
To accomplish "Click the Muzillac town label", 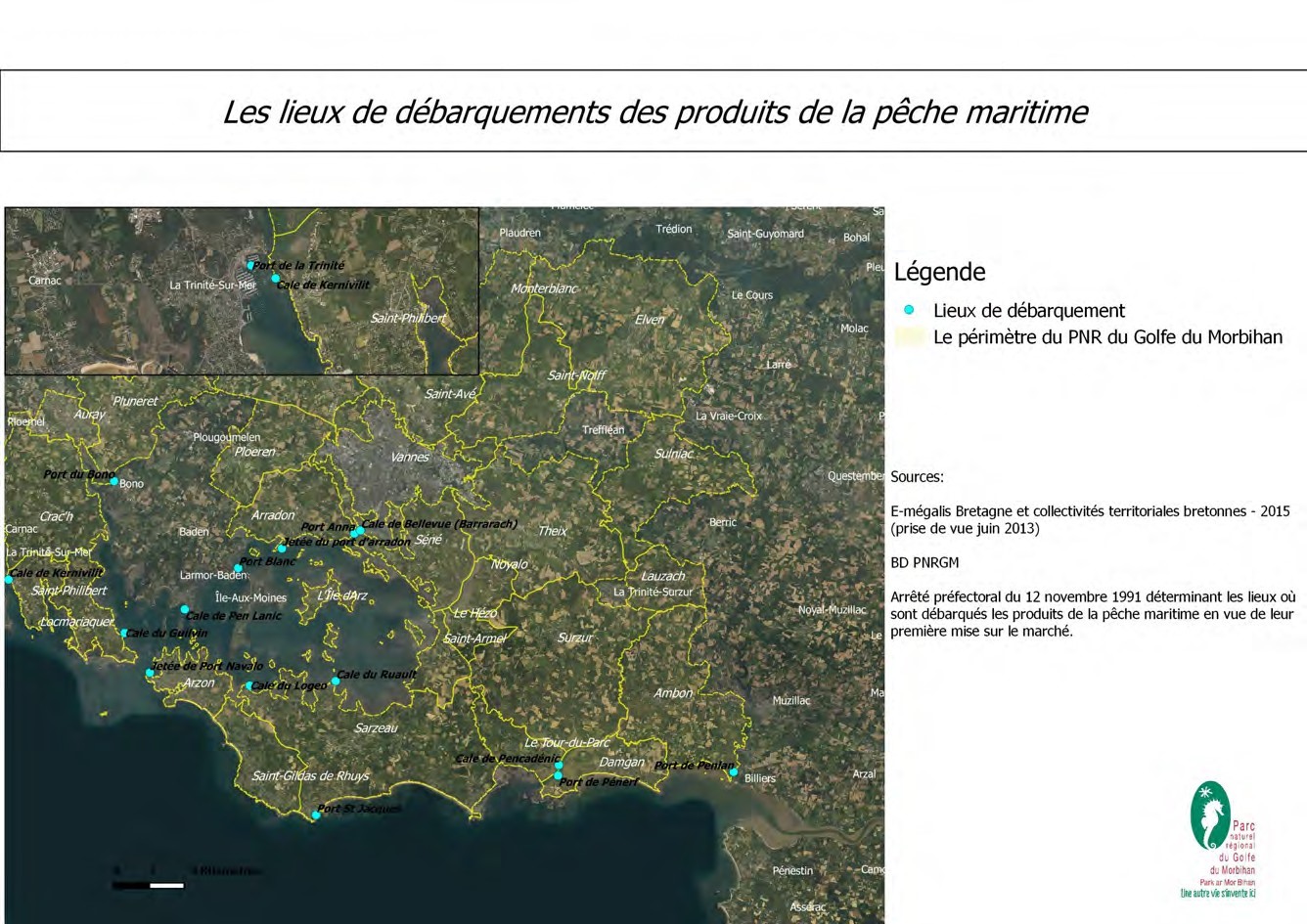I will click(791, 700).
